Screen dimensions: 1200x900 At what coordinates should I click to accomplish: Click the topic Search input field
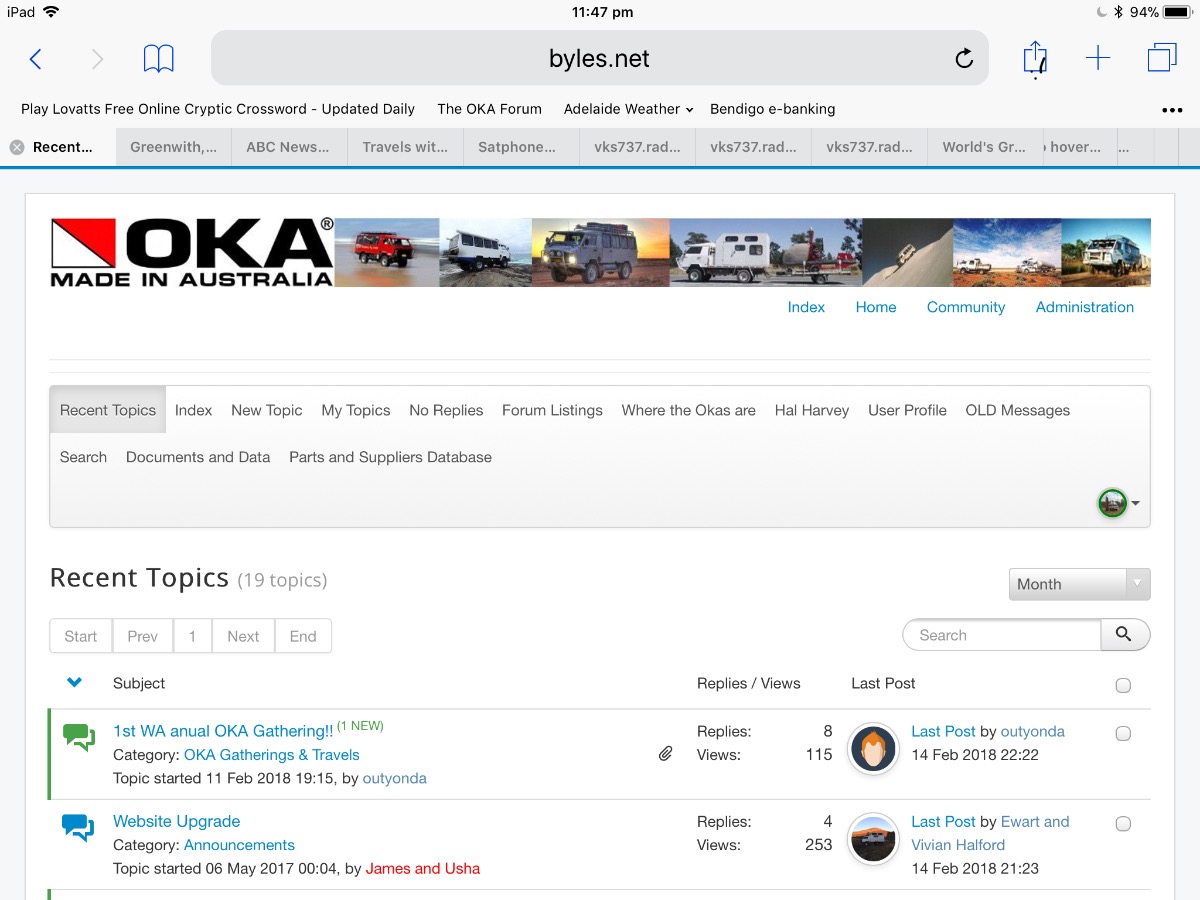[x=1001, y=635]
